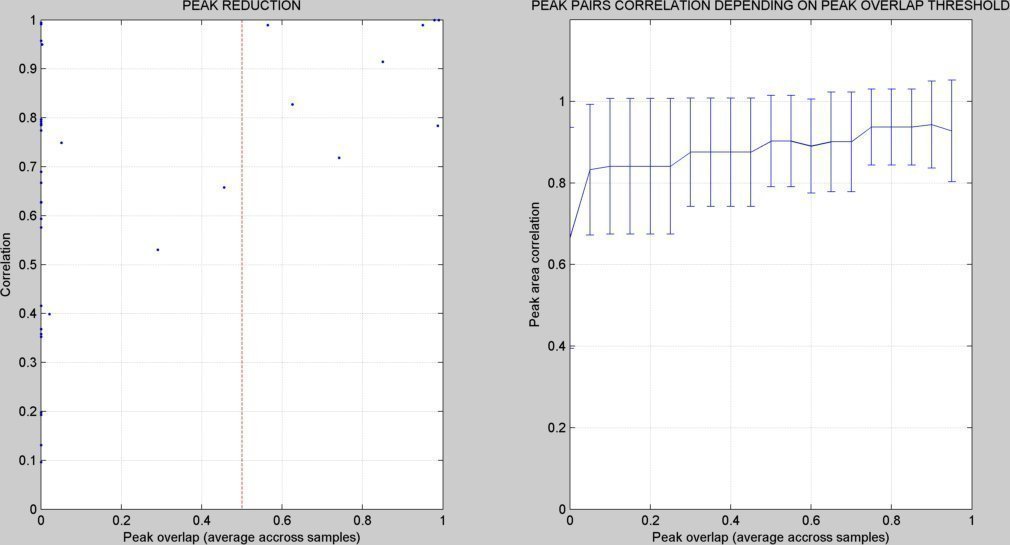The height and width of the screenshot is (545, 1010).
Task: Select the scatter point just left of the red line
Action: click(x=224, y=187)
